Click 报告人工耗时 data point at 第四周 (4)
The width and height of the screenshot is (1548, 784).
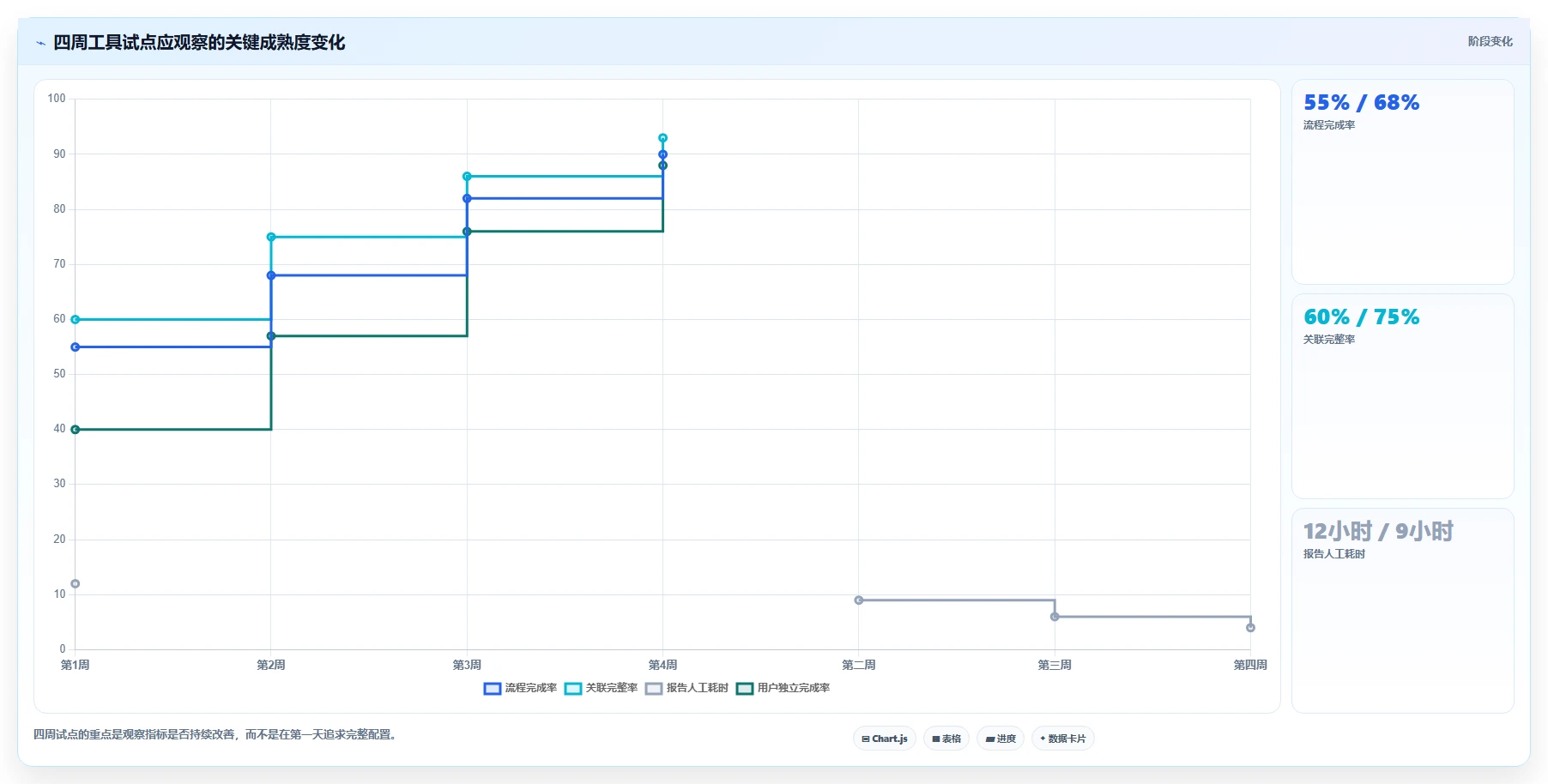1250,628
